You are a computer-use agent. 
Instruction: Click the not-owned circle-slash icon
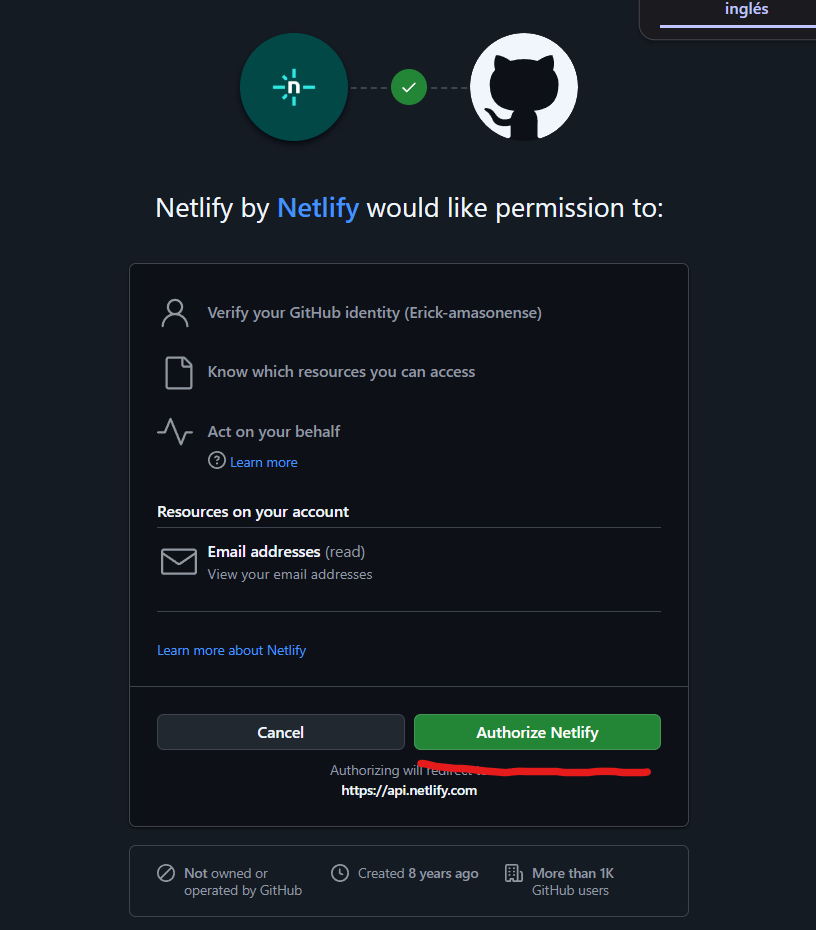166,873
